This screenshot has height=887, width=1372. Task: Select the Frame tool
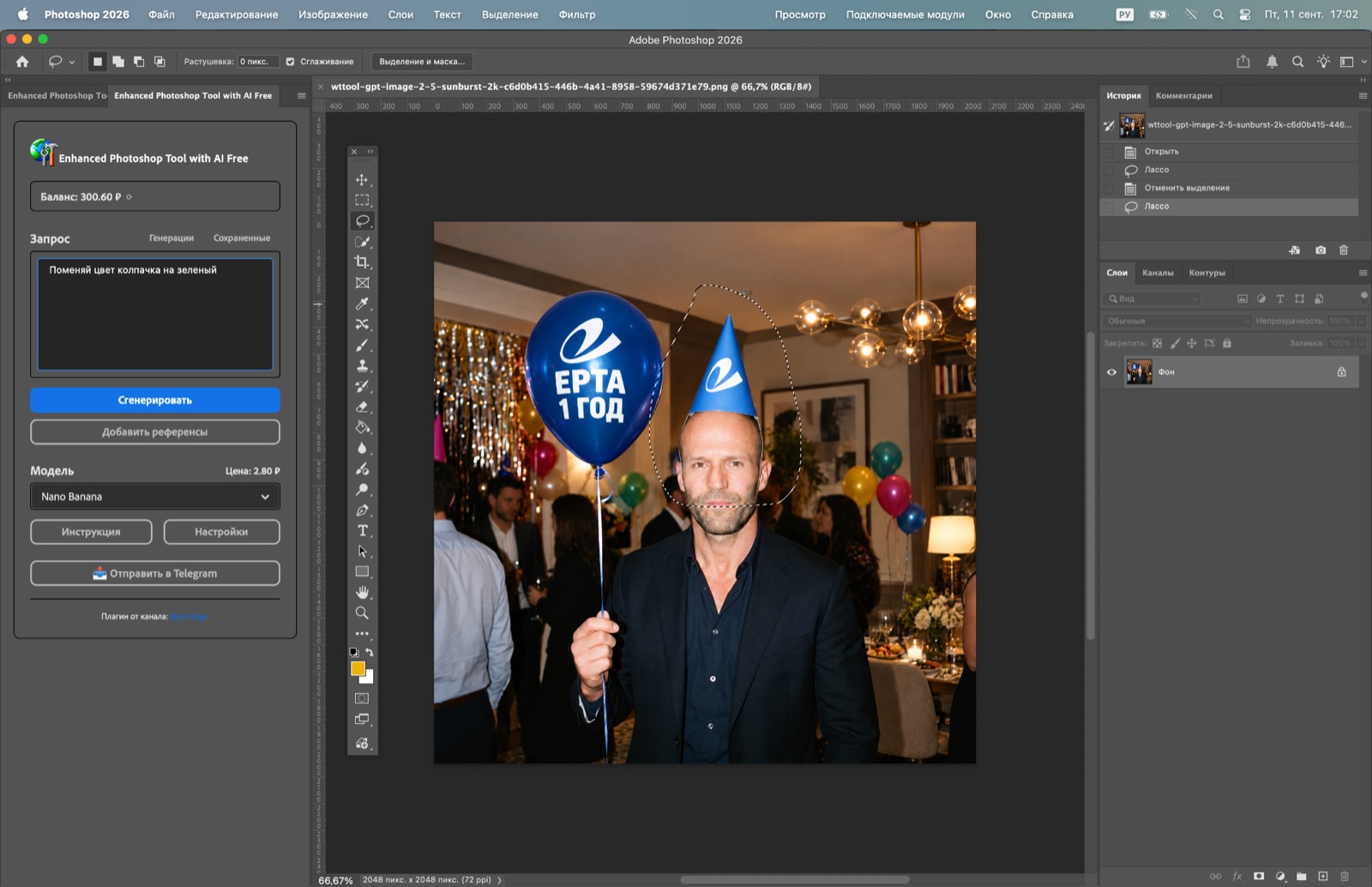point(362,282)
